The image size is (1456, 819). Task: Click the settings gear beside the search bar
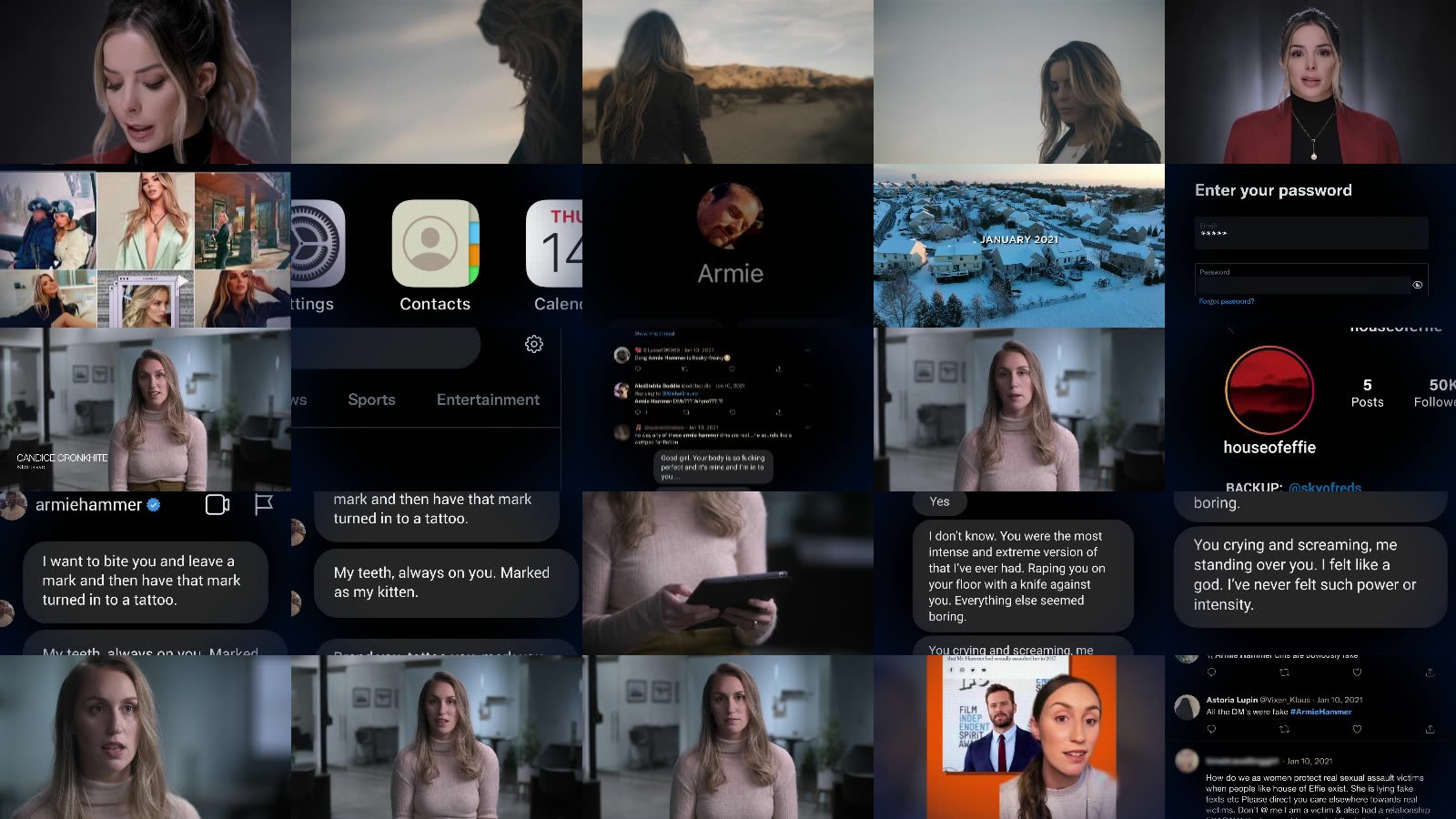click(534, 344)
